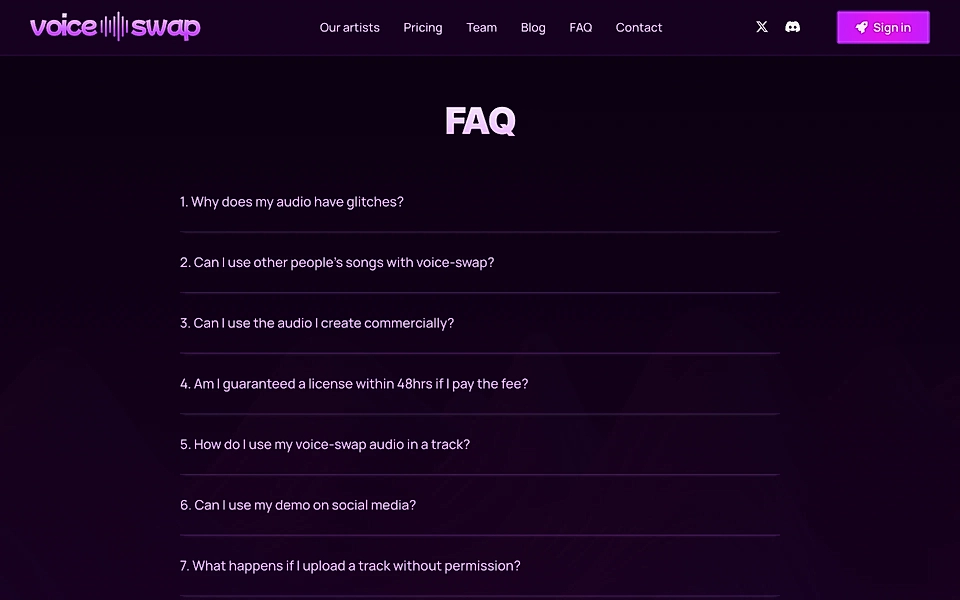Expand the question about using other people's songs

point(337,262)
